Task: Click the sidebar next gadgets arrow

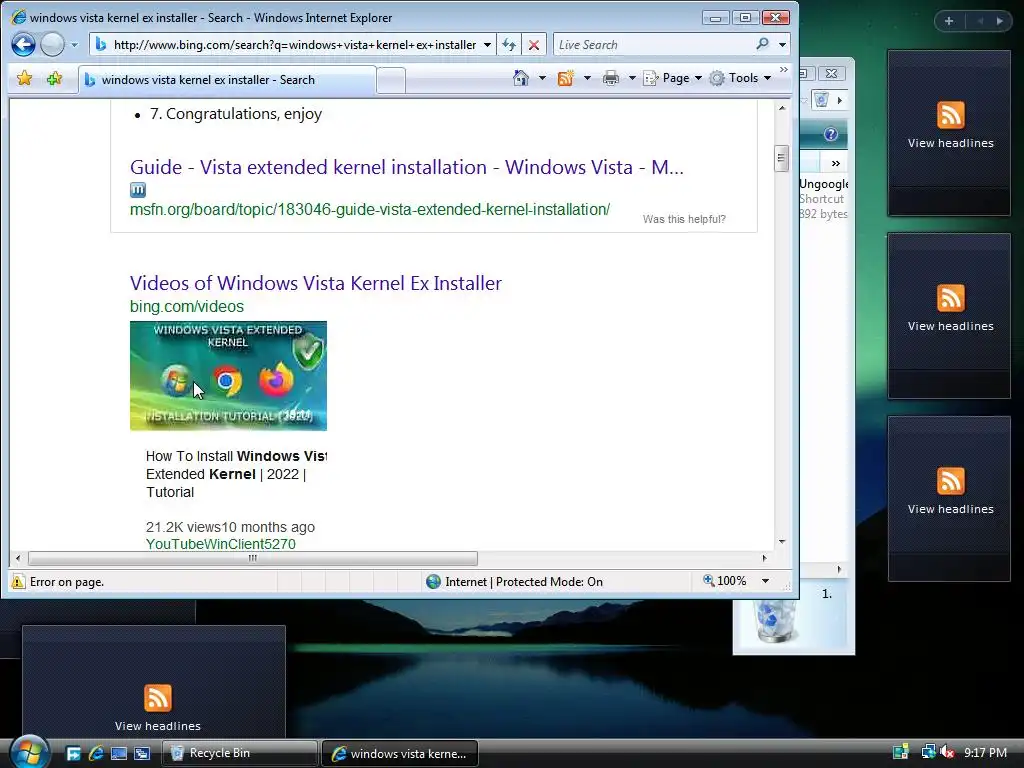Action: pos(999,21)
